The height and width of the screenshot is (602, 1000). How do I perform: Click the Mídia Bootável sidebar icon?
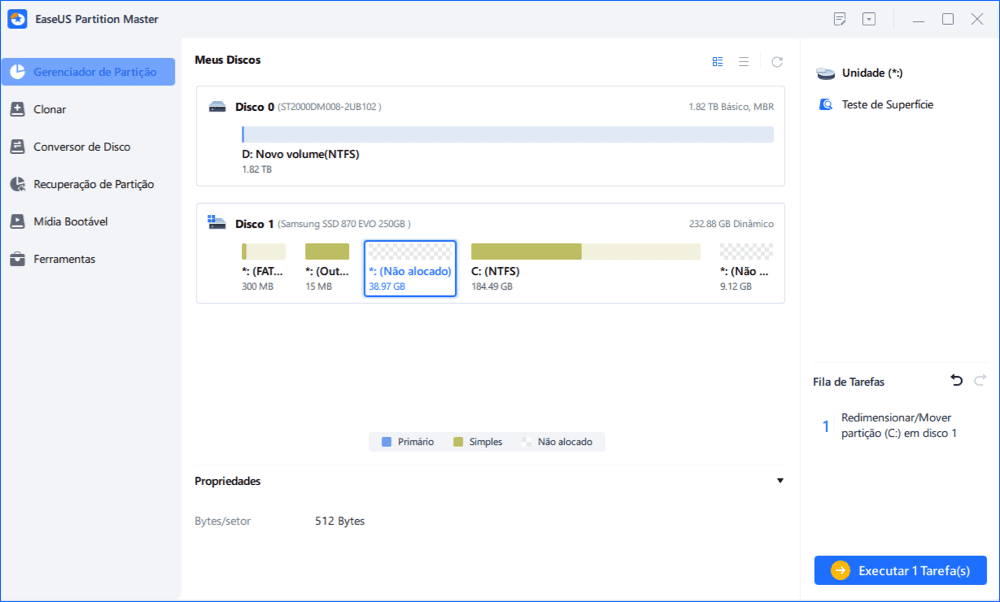[17, 221]
